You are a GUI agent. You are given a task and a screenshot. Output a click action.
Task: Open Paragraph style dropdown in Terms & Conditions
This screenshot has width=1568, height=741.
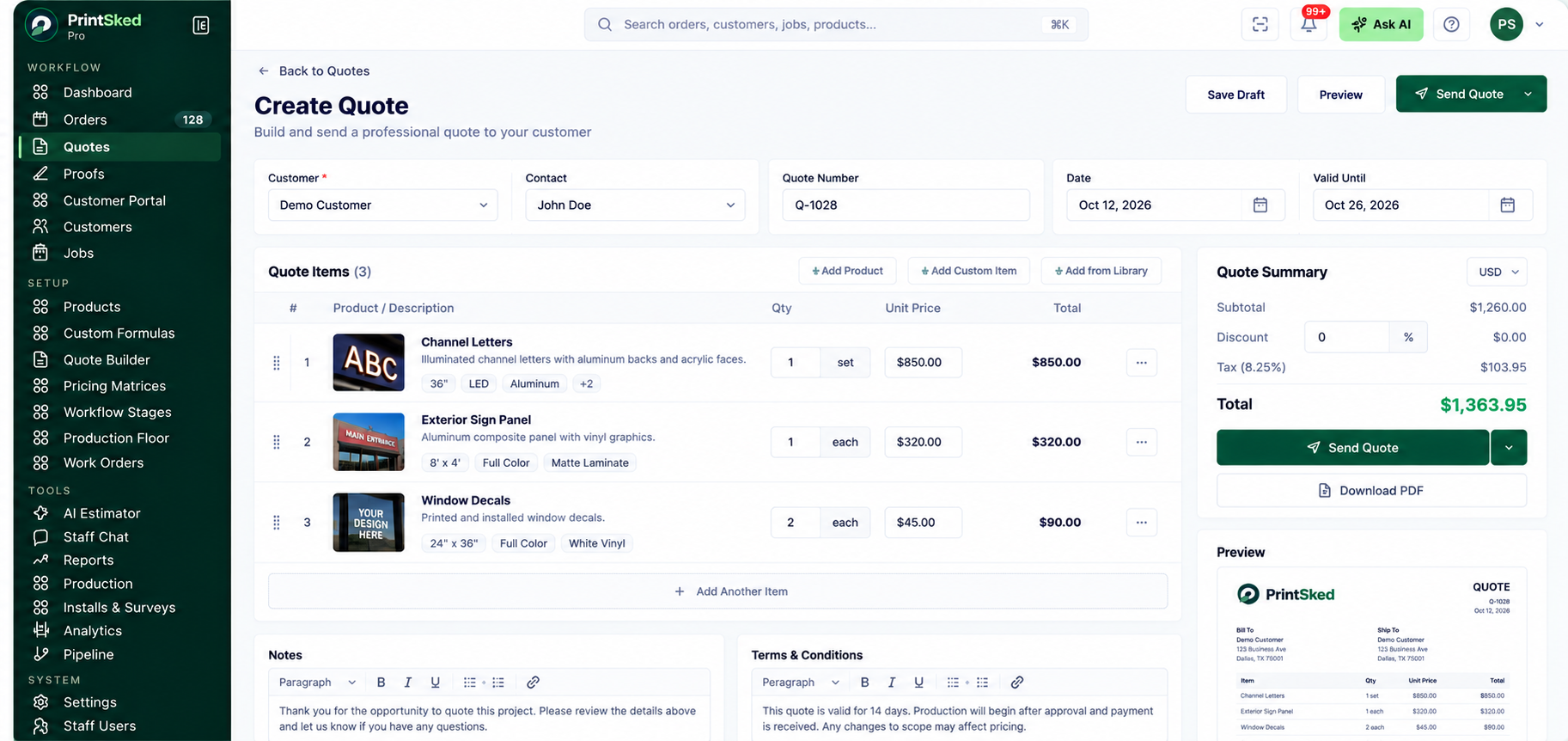pyautogui.click(x=801, y=683)
